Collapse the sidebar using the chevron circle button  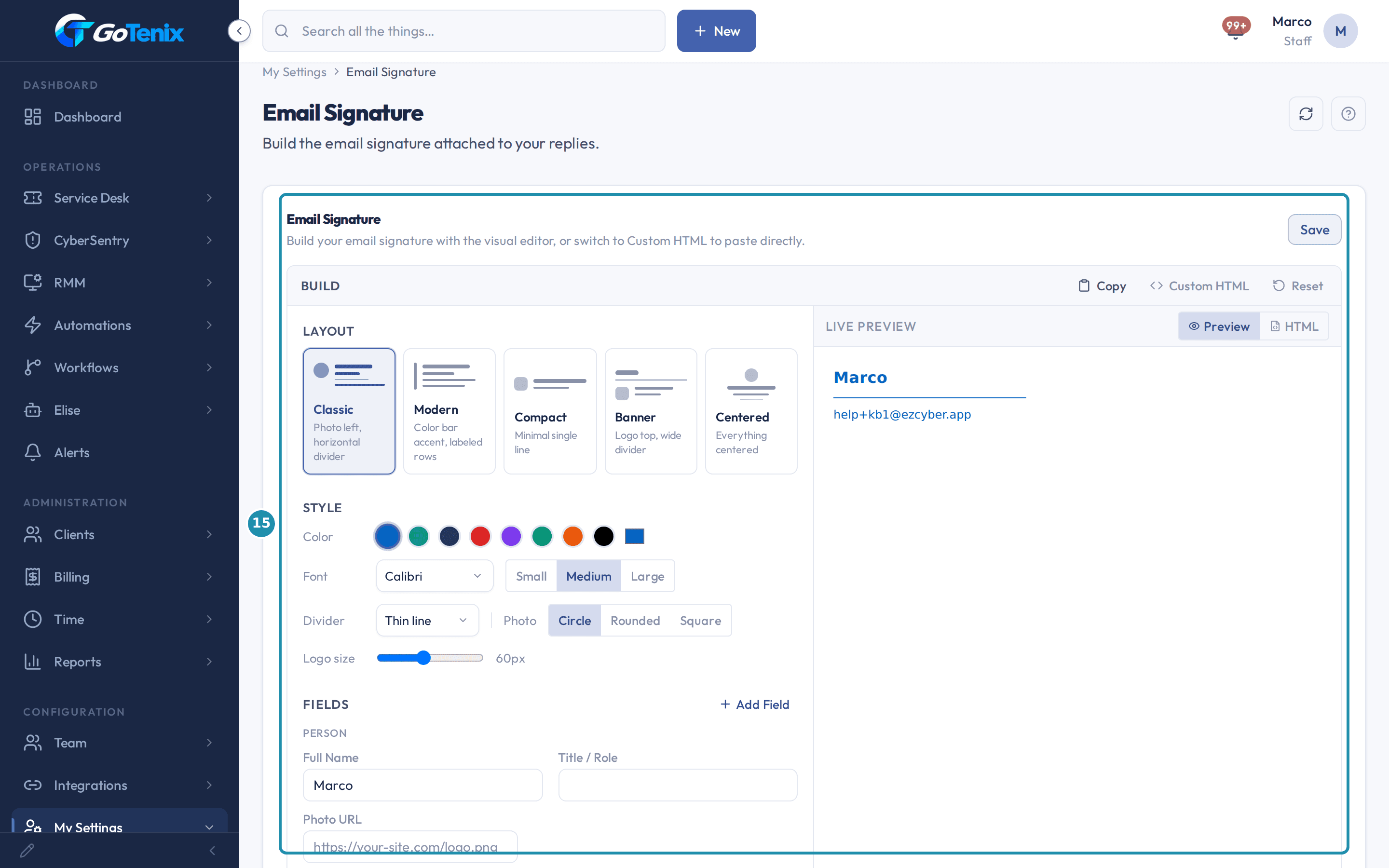(x=239, y=31)
